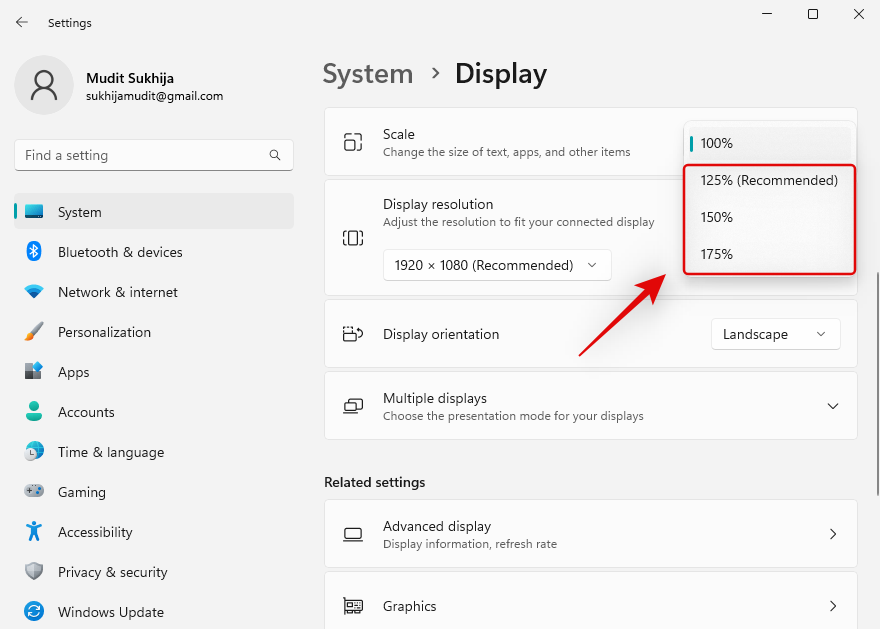Select the Bluetooth & devices icon
The width and height of the screenshot is (880, 629).
34,252
